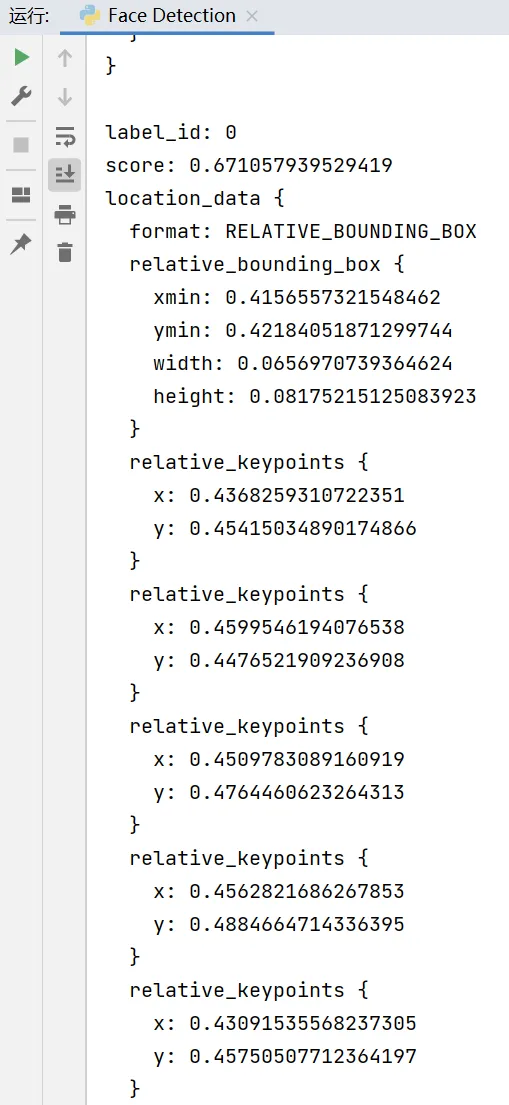Viewport: 509px width, 1105px height.
Task: Restore layout using the panels icon
Action: tap(21, 195)
